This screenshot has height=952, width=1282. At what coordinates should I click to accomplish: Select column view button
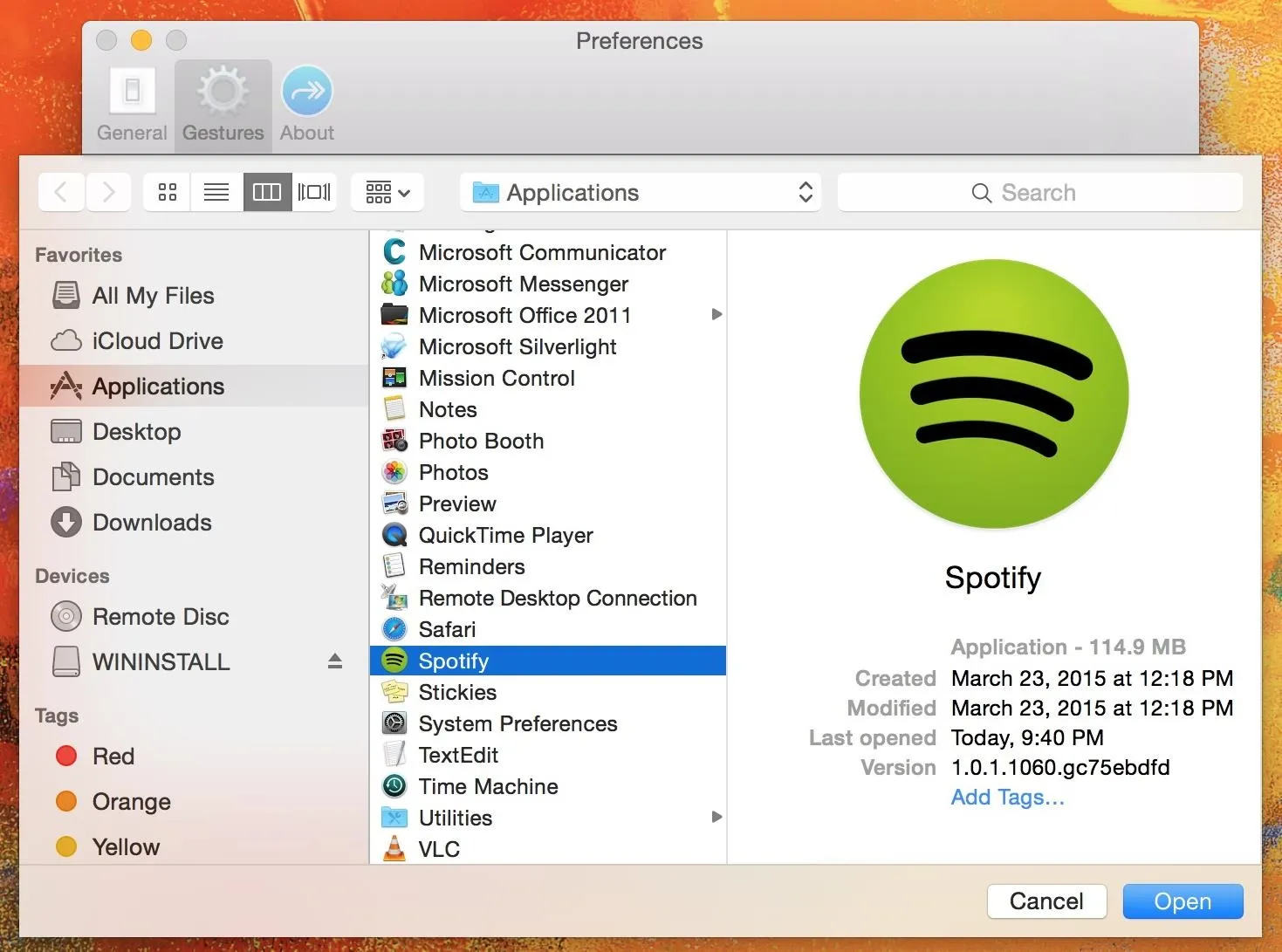(267, 192)
